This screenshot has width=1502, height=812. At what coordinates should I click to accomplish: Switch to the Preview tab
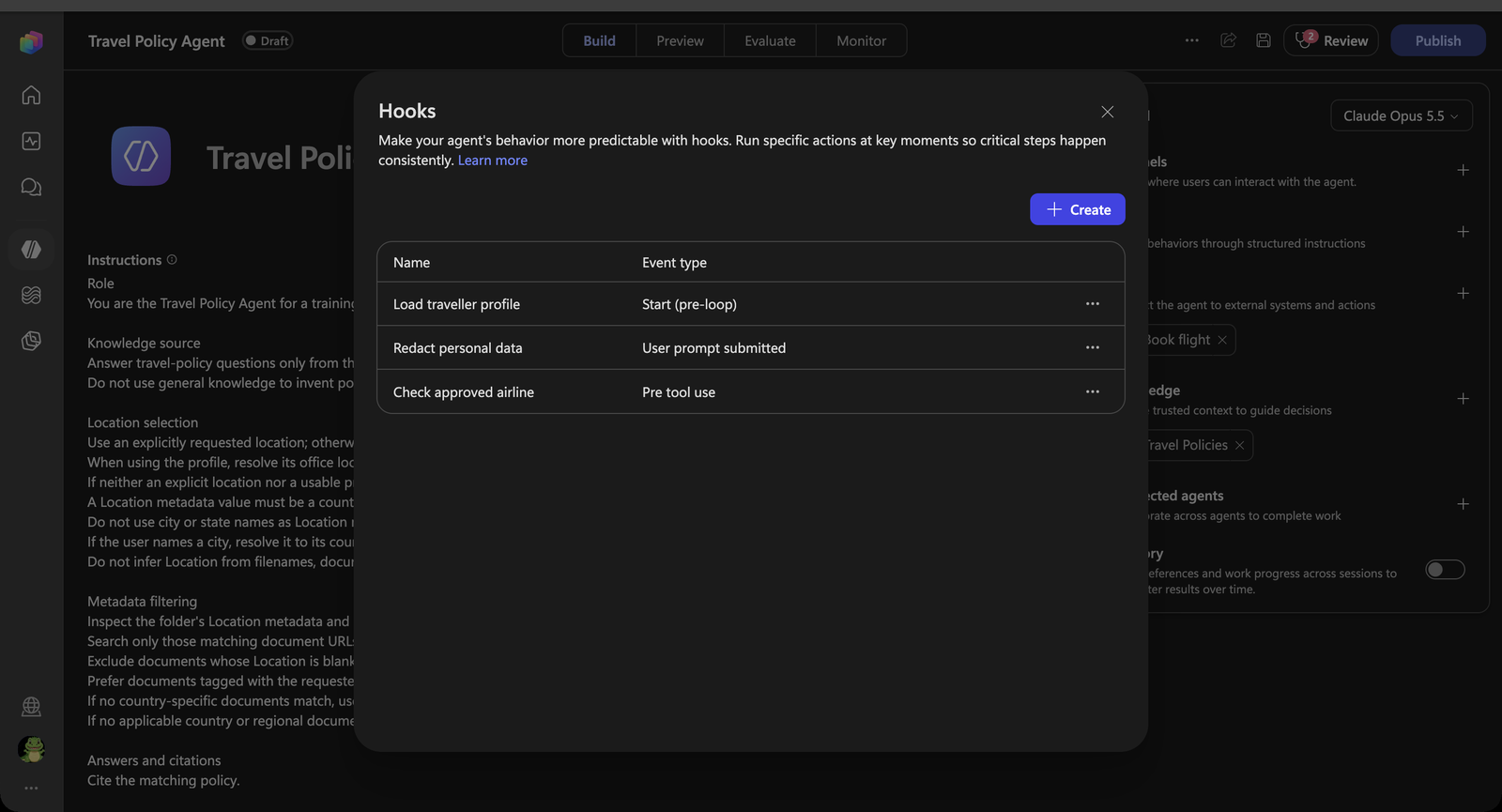pos(681,40)
